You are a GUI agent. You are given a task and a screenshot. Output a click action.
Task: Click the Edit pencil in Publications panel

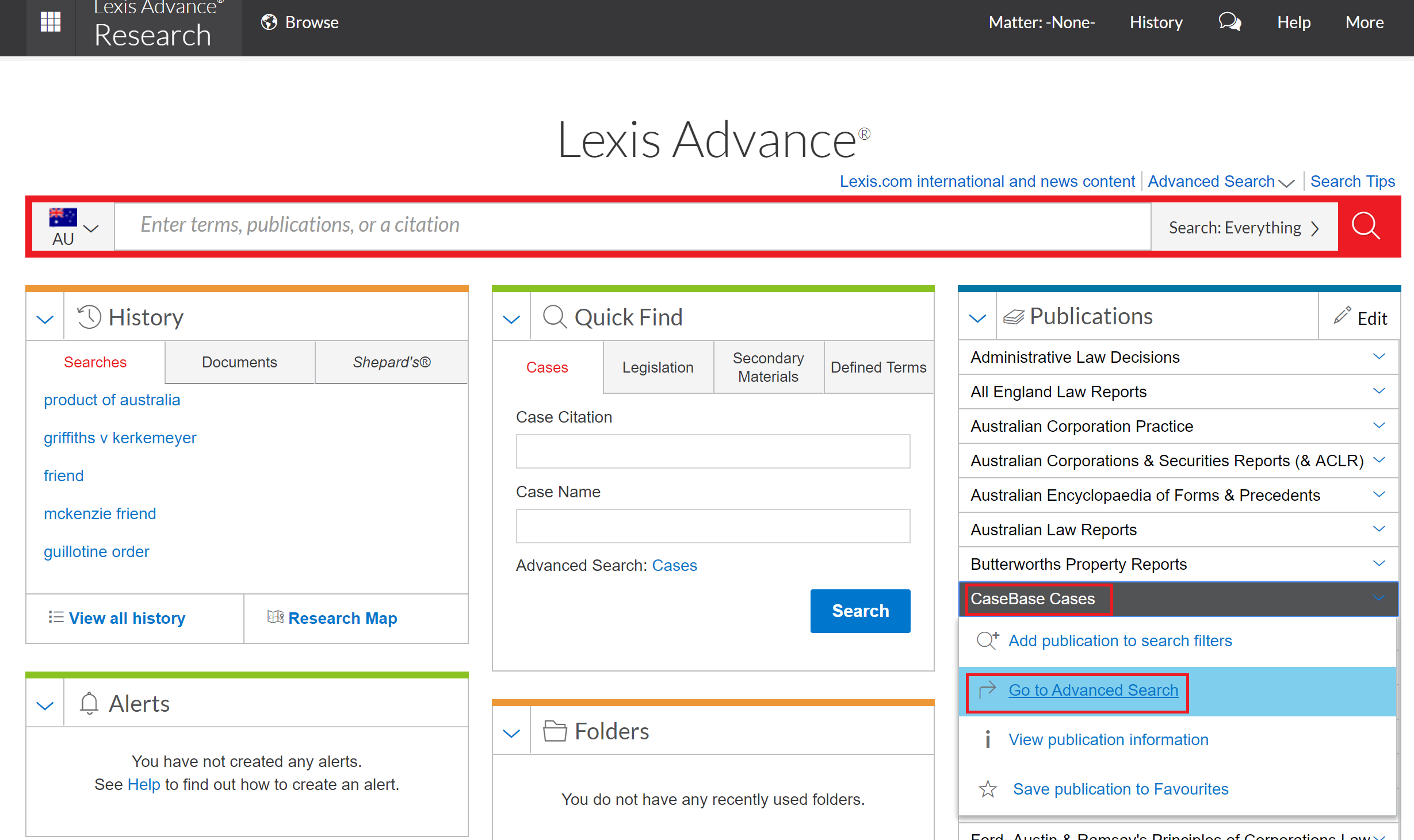1342,315
